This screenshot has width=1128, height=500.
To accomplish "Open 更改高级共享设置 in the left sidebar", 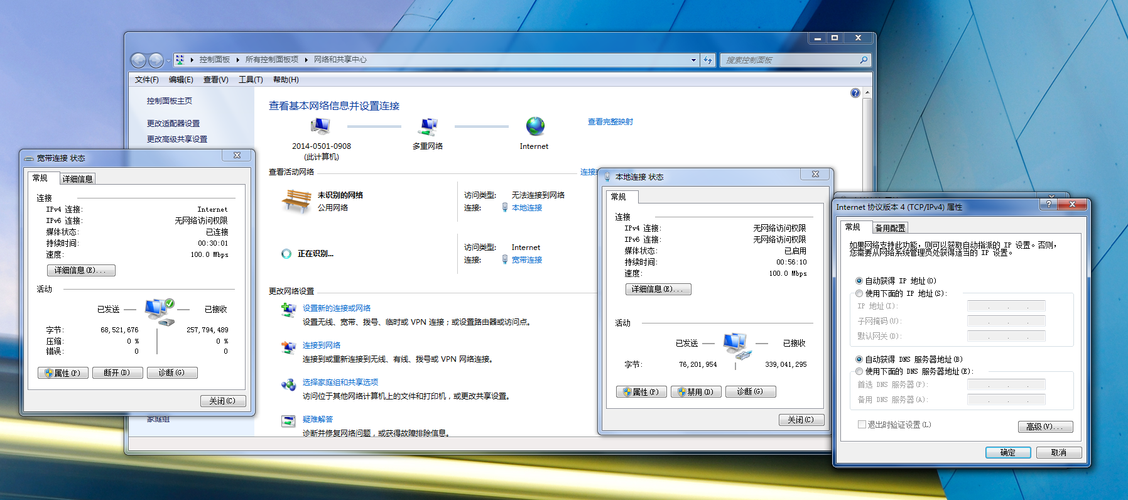I will tap(177, 140).
